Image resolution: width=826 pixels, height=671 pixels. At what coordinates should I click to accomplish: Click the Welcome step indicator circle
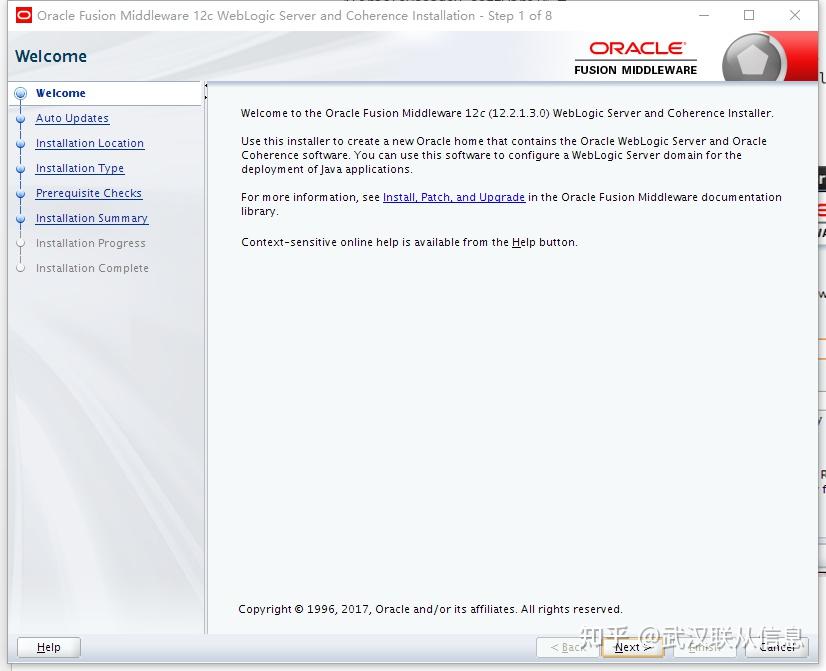click(x=22, y=93)
